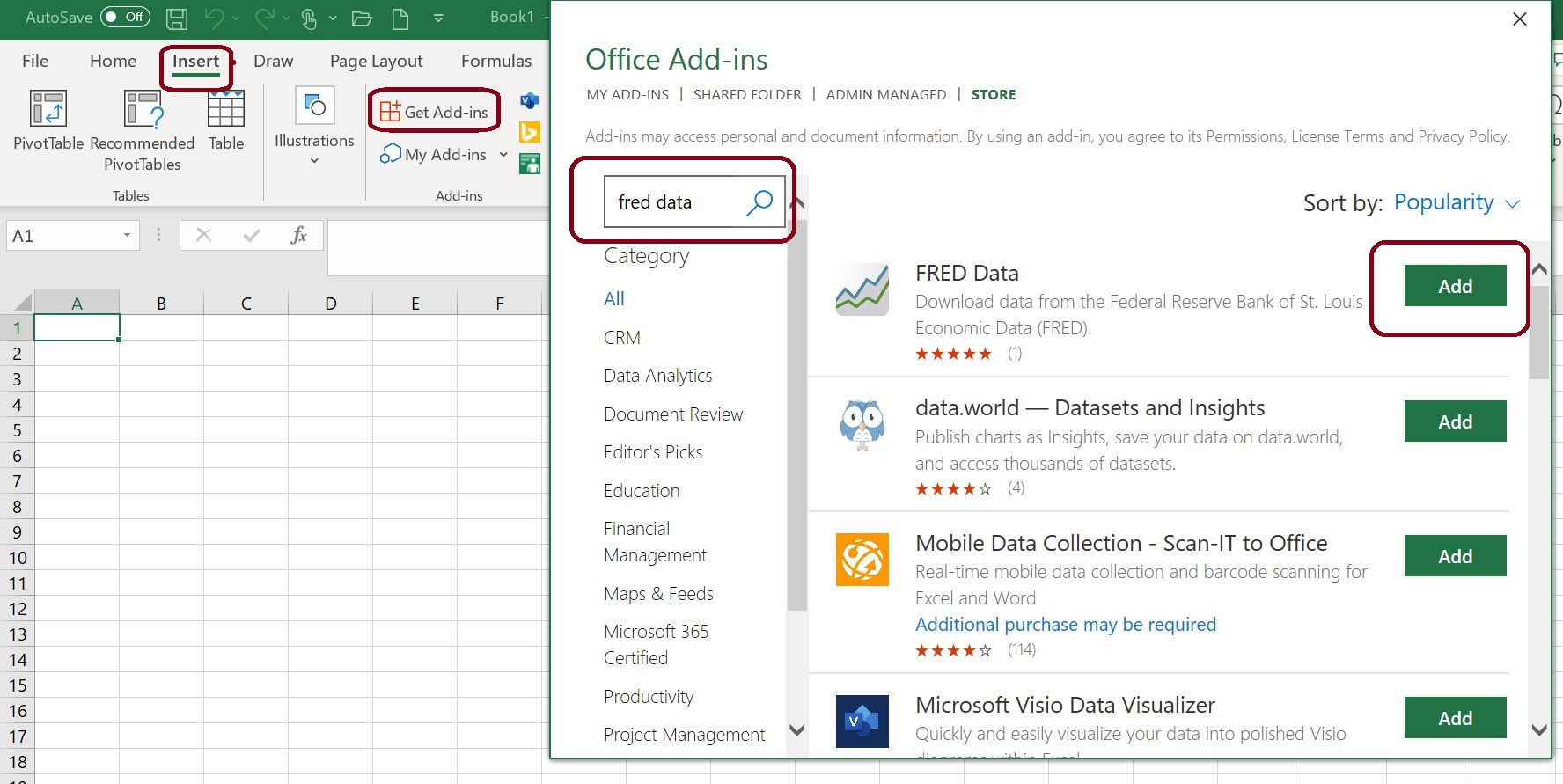Add Microsoft Visio Data Visualizer add-in
The width and height of the screenshot is (1563, 784).
[1455, 718]
